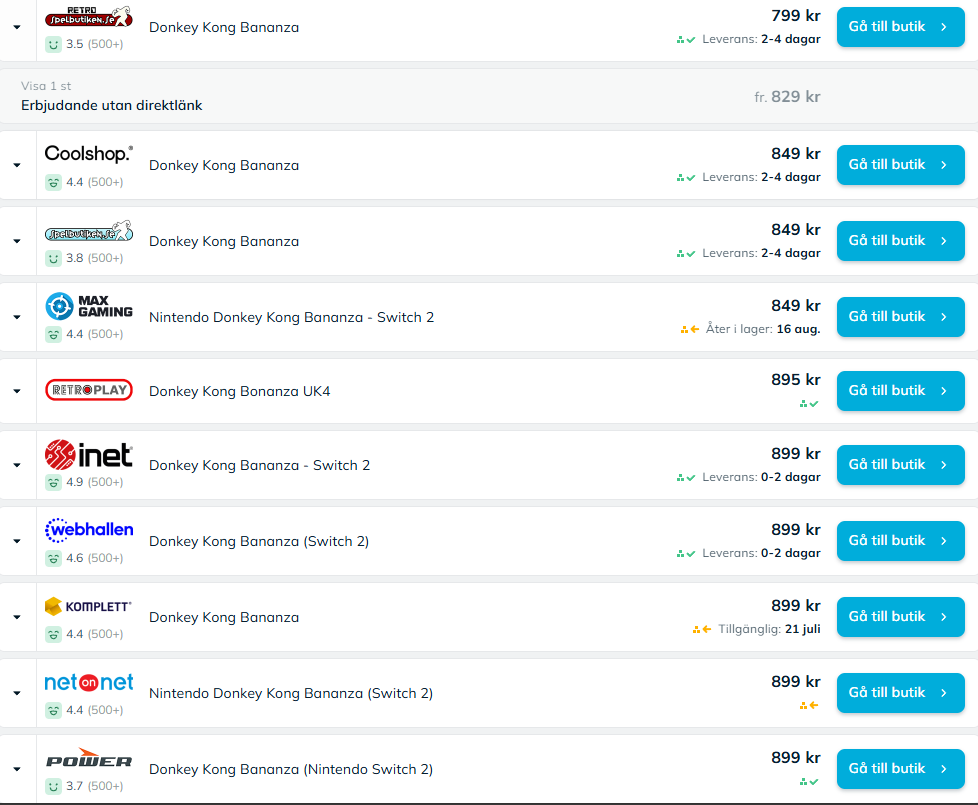This screenshot has width=978, height=805.
Task: Click Coolshop 4.4 rating smiley icon
Action: [x=54, y=183]
